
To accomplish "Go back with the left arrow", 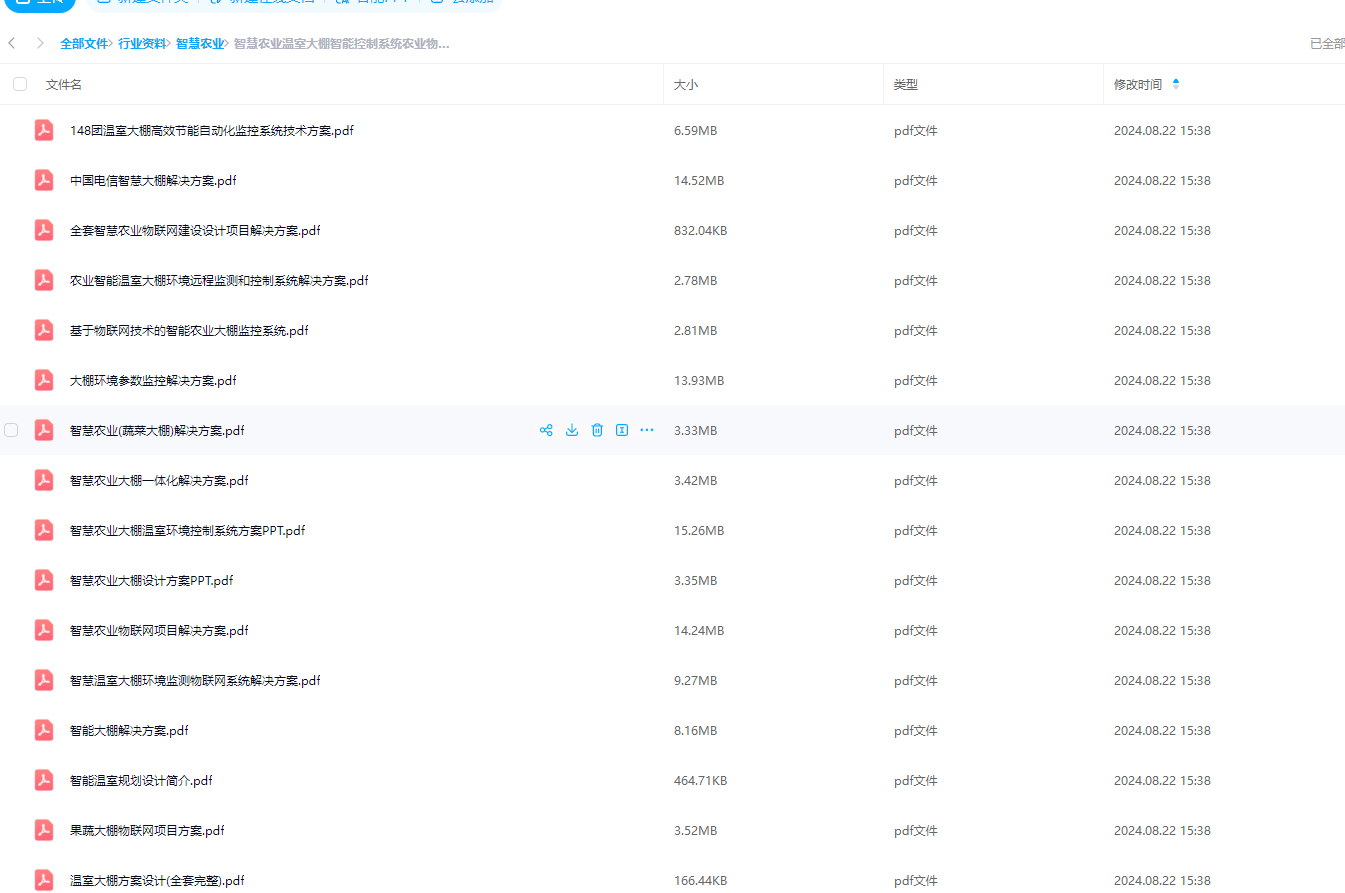I will point(12,43).
